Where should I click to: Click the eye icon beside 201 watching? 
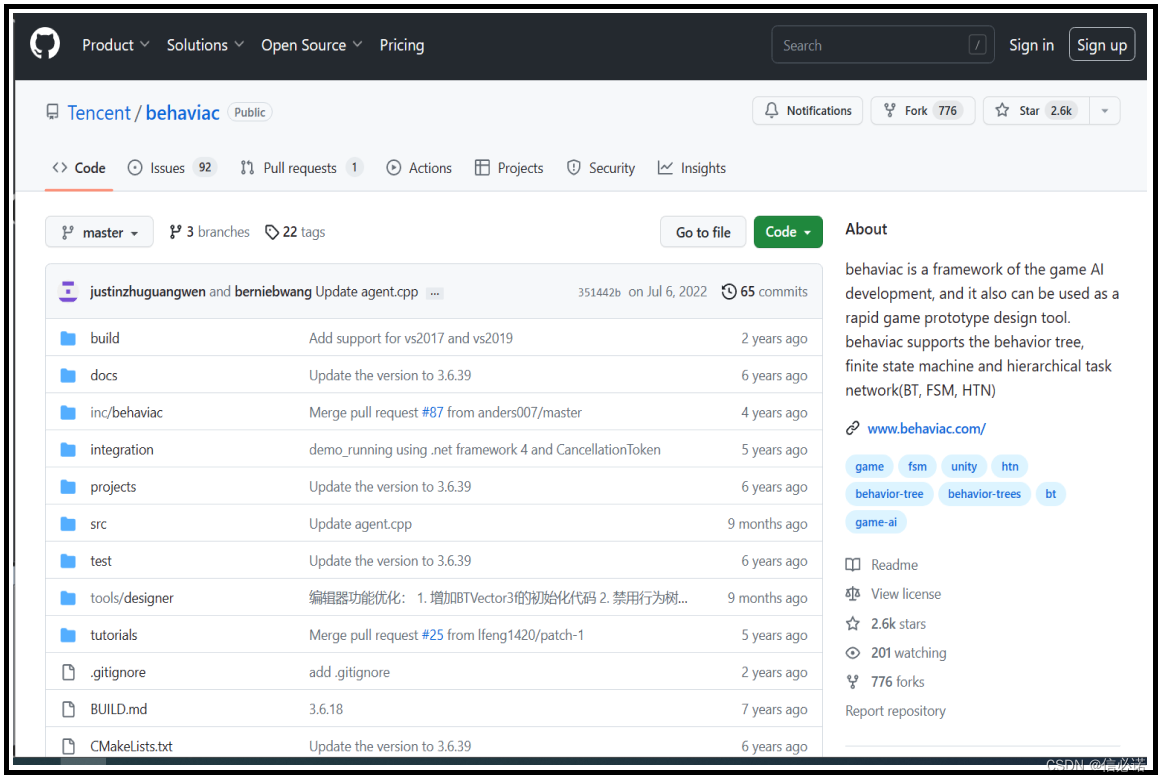853,653
